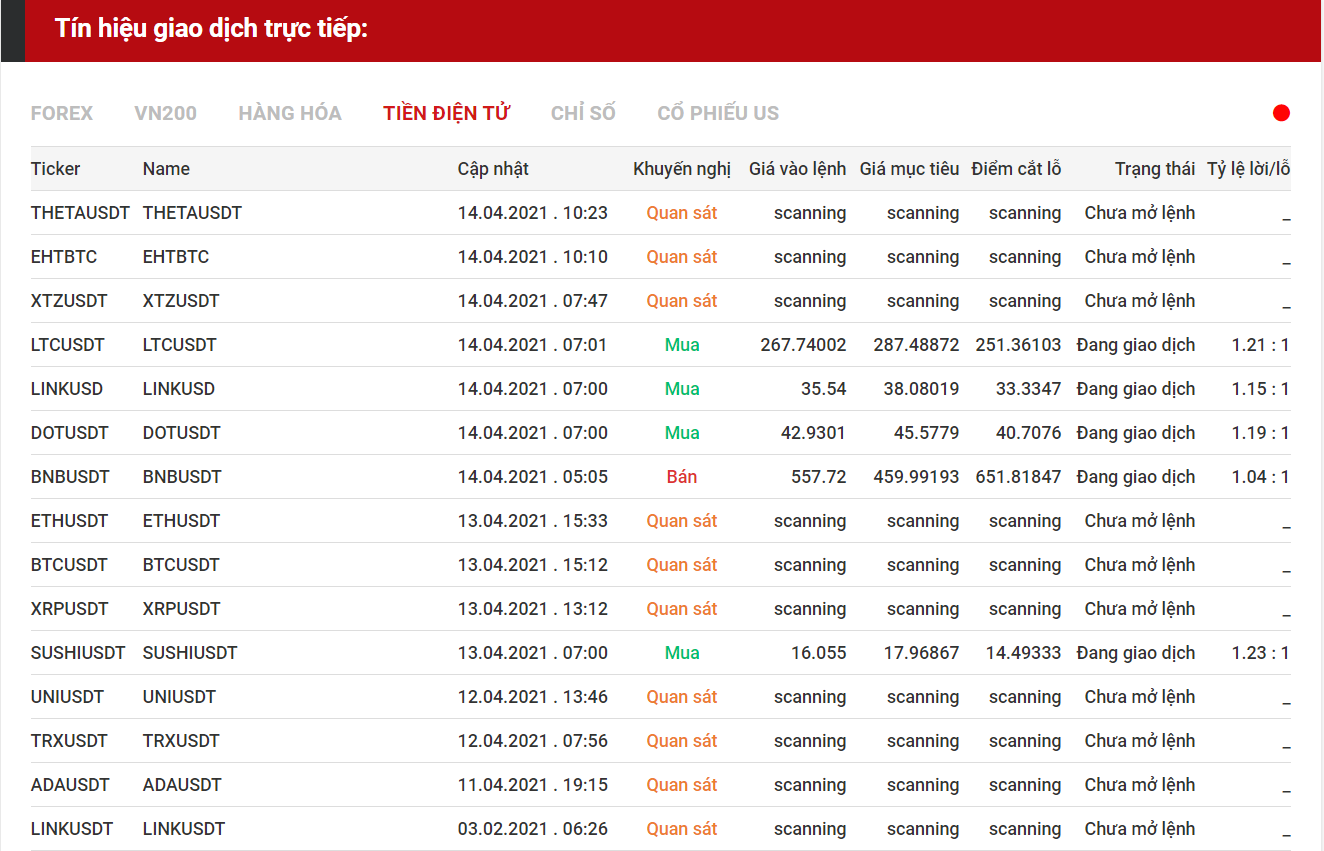Select the LINKUSDT ticker cell
Viewport: 1324px width, 851px height.
point(72,829)
